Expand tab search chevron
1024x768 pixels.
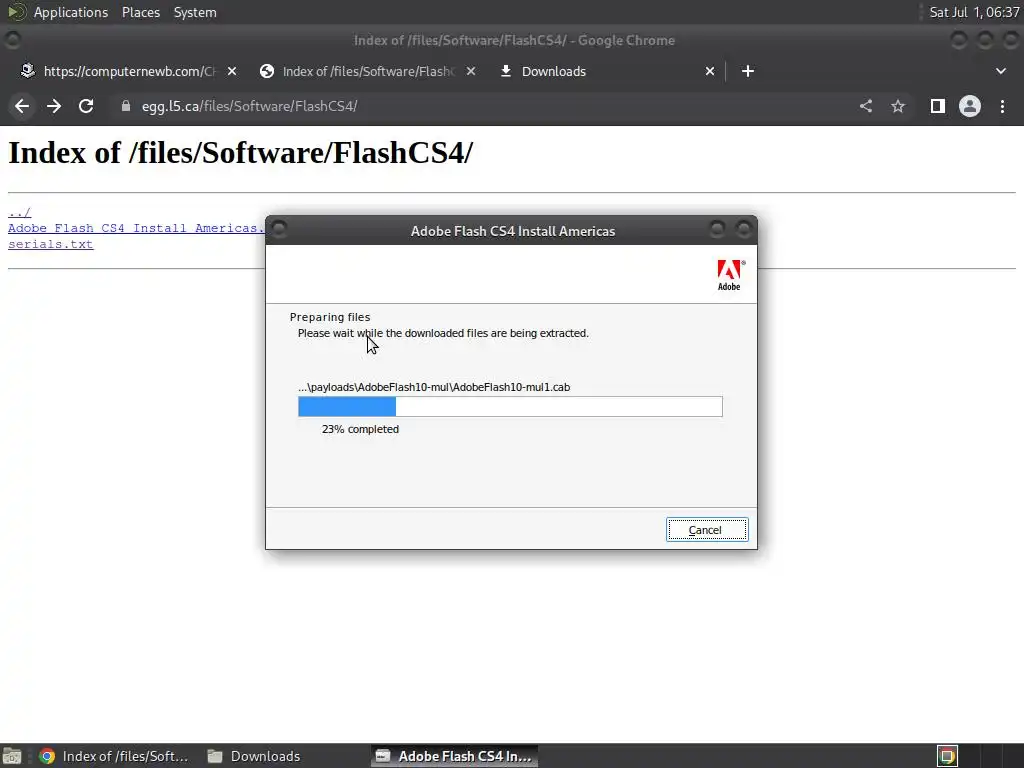click(1000, 71)
